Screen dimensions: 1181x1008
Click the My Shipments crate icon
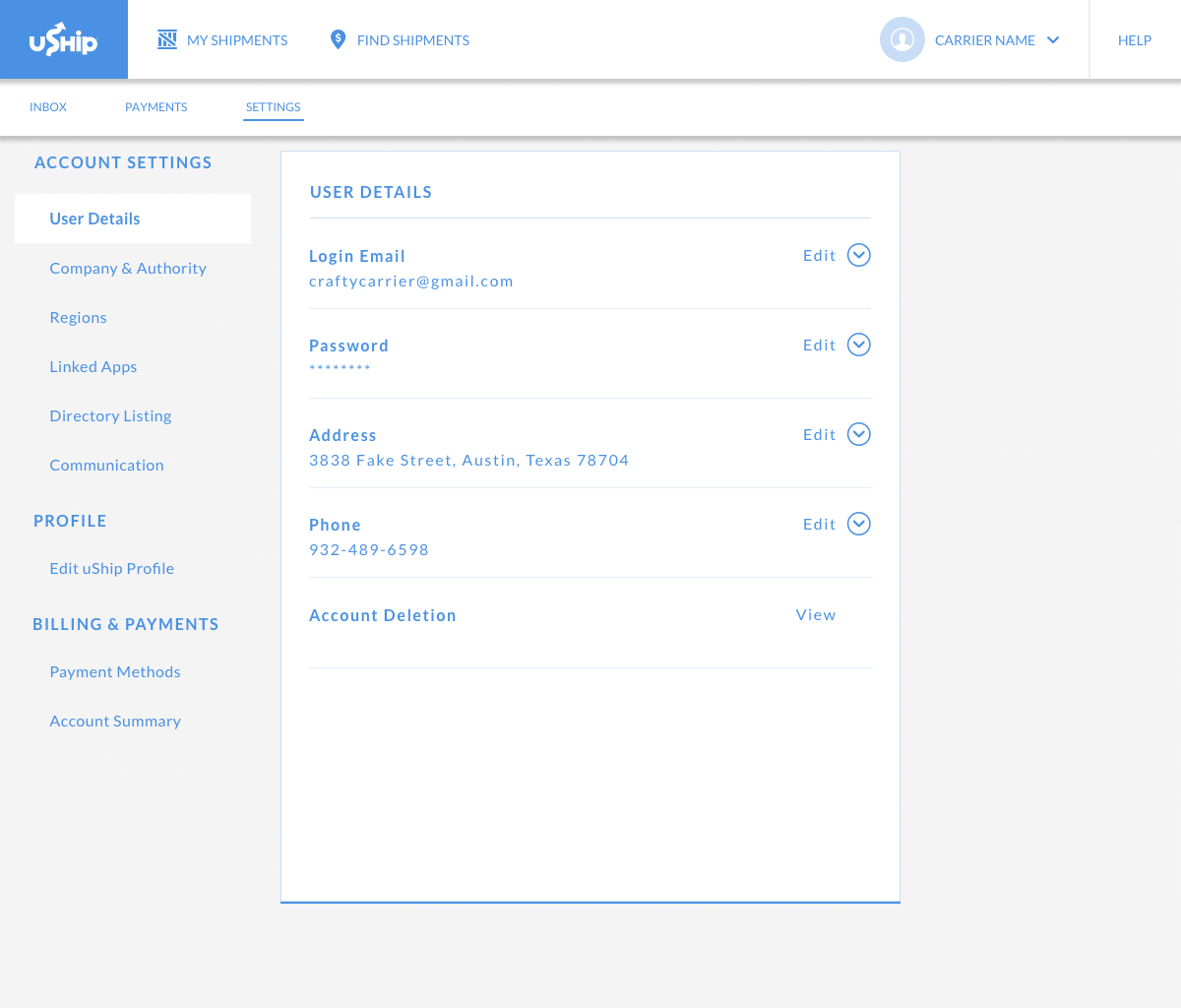pos(167,39)
